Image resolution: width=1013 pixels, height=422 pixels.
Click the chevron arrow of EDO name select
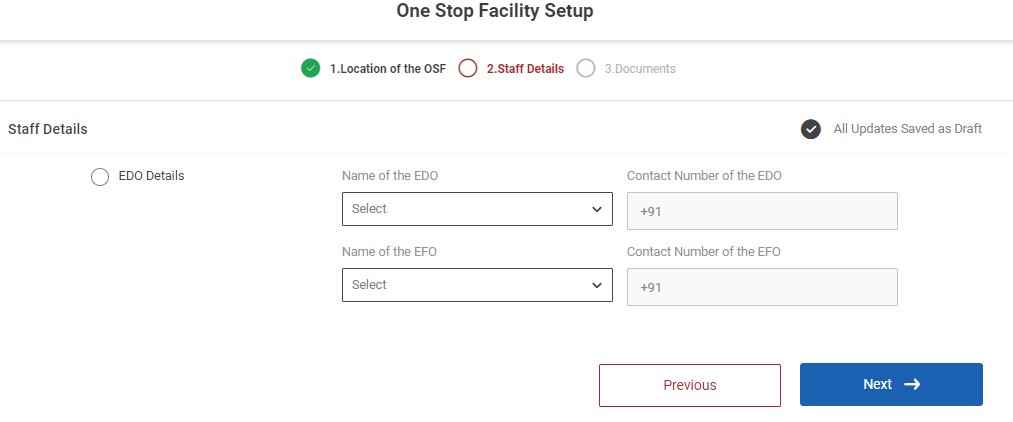597,209
